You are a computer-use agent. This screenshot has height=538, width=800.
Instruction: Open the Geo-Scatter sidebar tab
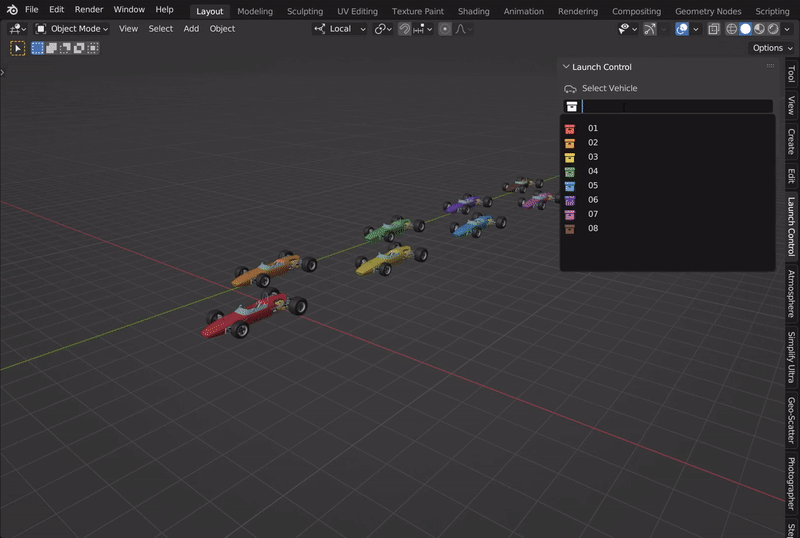tap(792, 421)
